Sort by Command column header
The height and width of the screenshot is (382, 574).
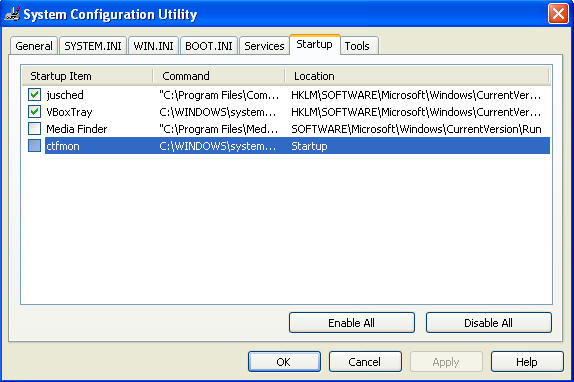pyautogui.click(x=219, y=76)
